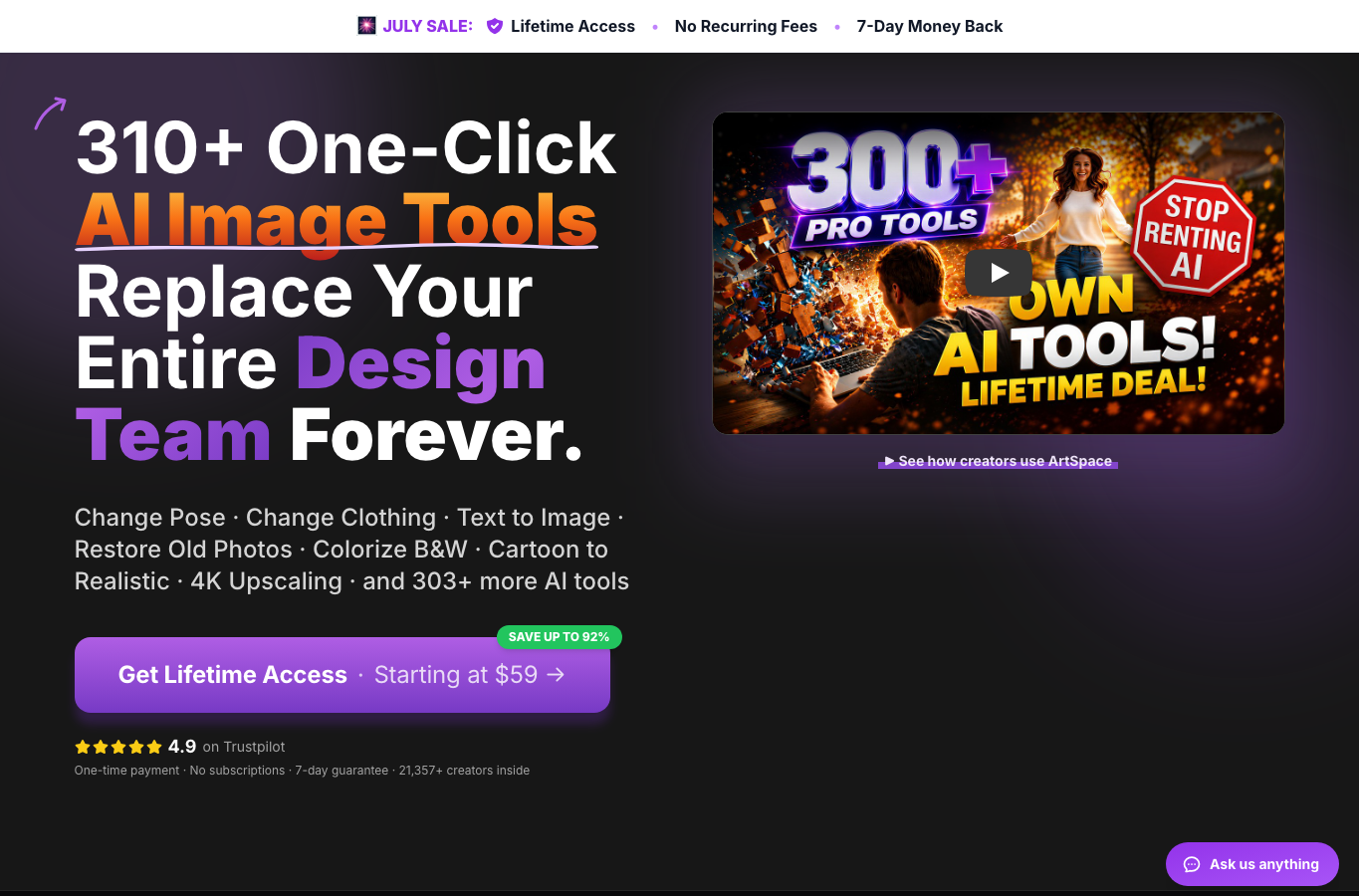
Task: Click the purple curved arrow icon
Action: click(x=51, y=112)
